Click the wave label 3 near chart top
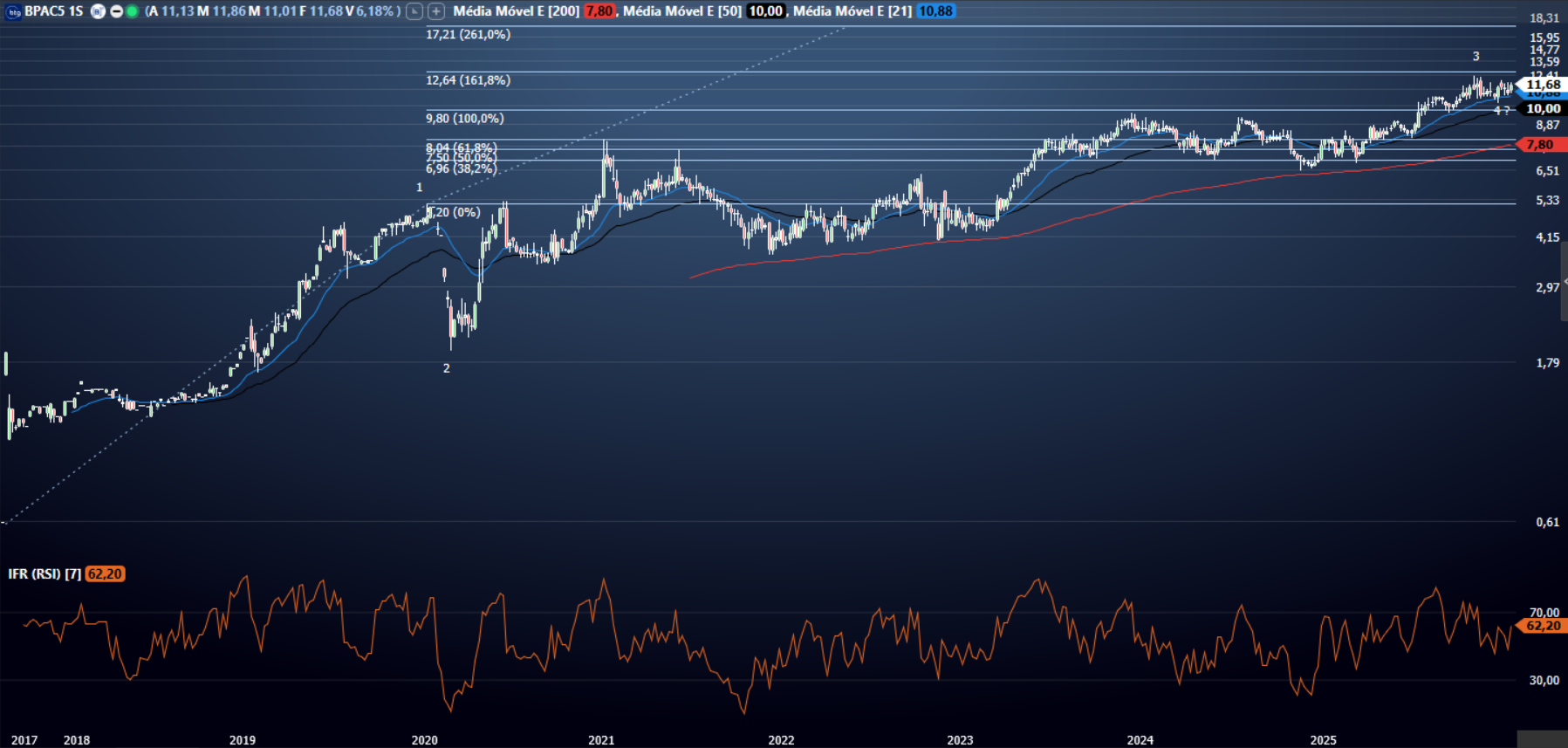This screenshot has width=1568, height=748. coord(1476,57)
